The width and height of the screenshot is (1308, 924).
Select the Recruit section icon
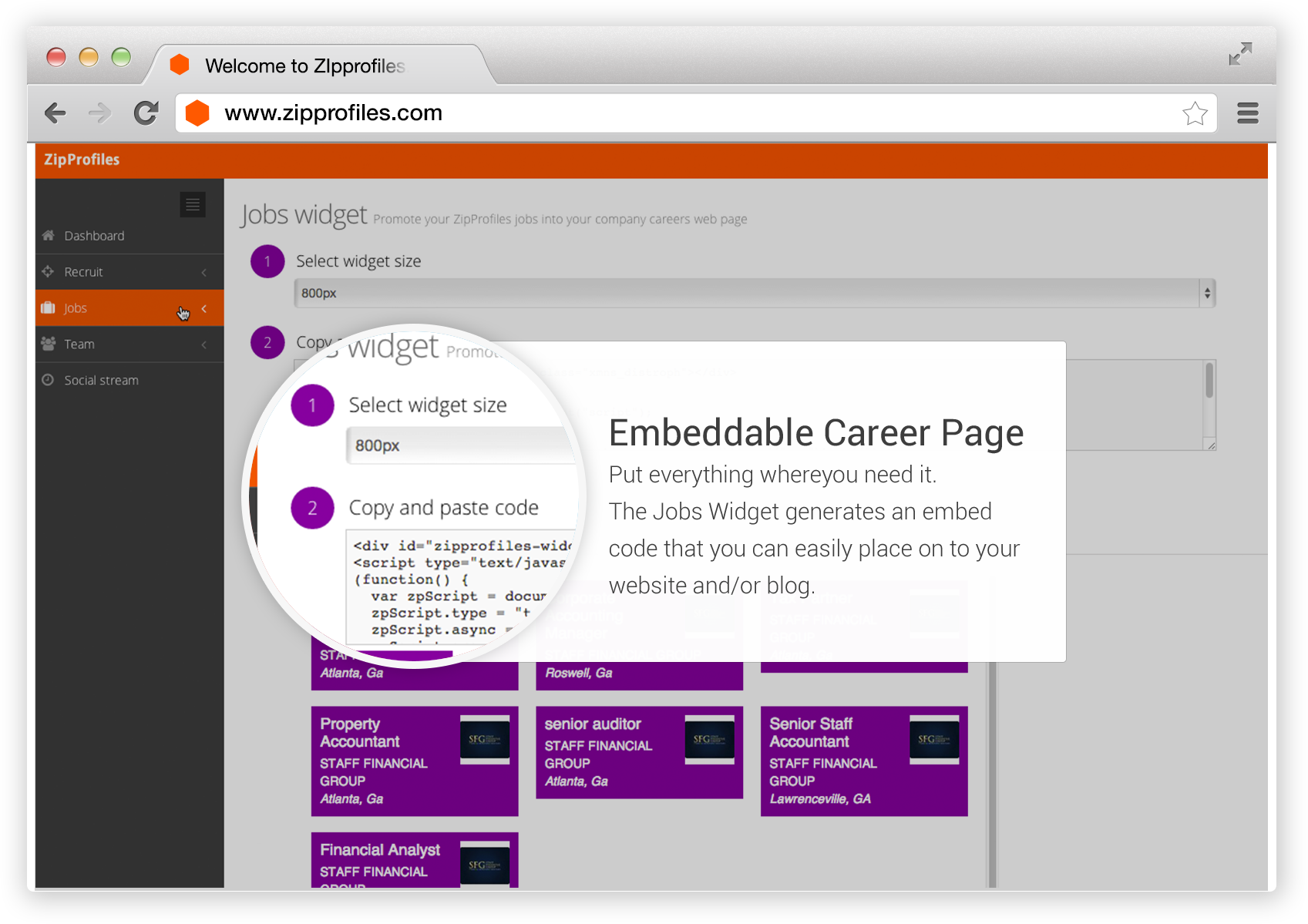47,271
